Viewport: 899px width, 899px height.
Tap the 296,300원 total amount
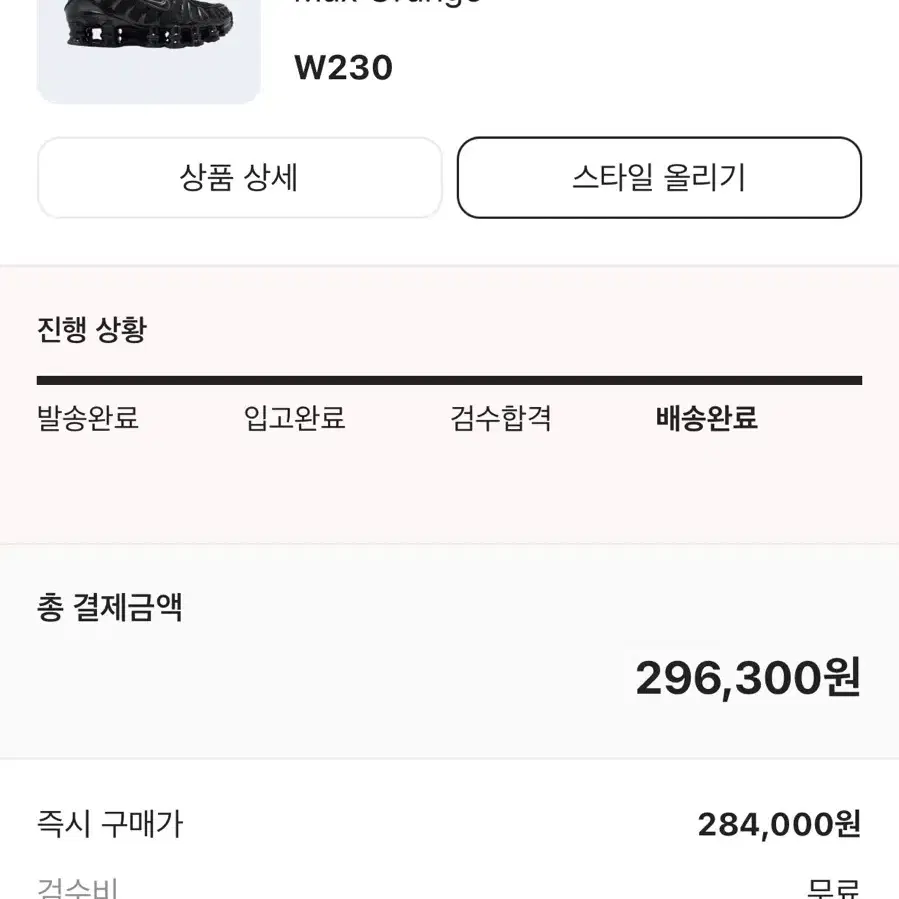(748, 678)
